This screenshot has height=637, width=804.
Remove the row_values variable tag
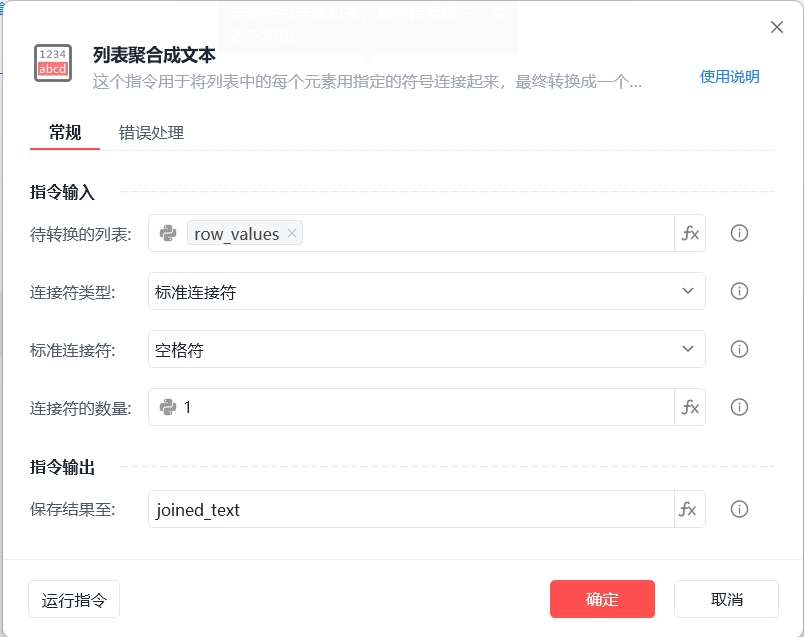292,233
